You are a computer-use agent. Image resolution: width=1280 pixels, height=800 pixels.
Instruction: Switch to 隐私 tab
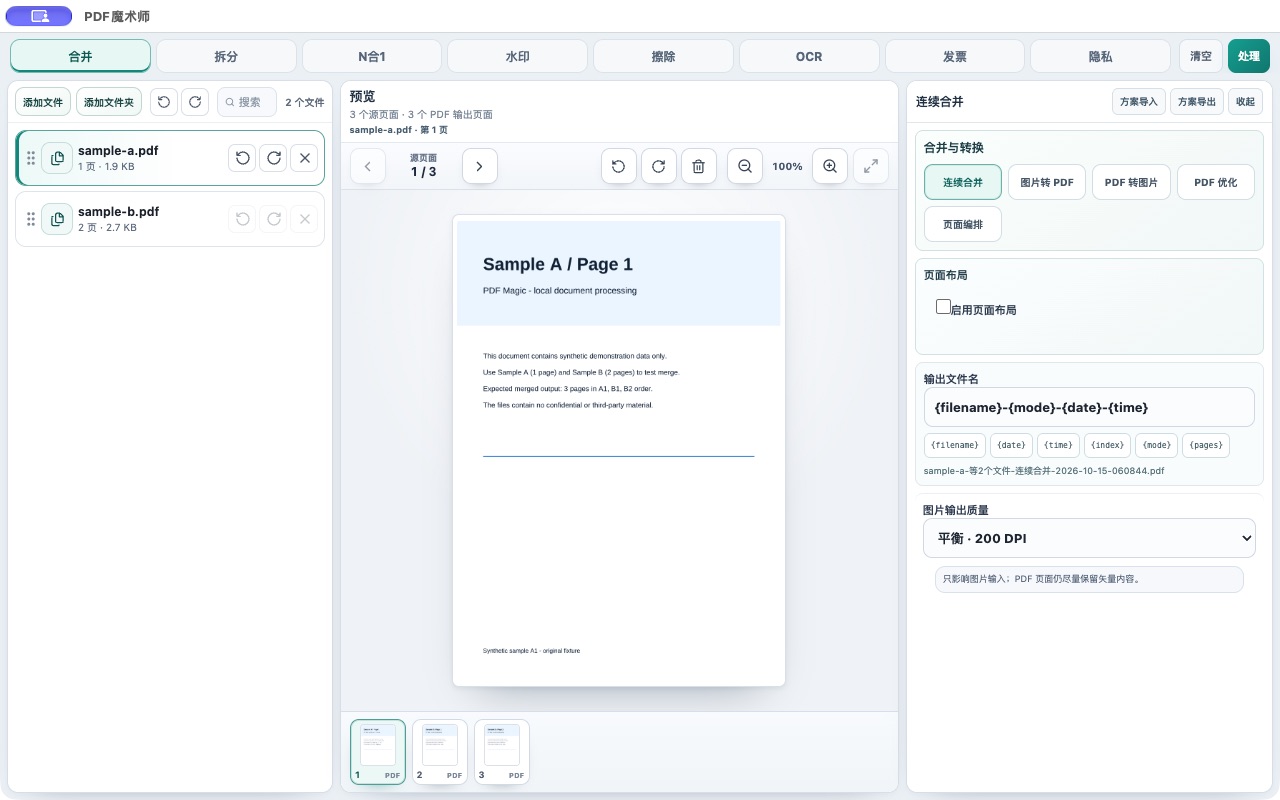[x=1100, y=56]
